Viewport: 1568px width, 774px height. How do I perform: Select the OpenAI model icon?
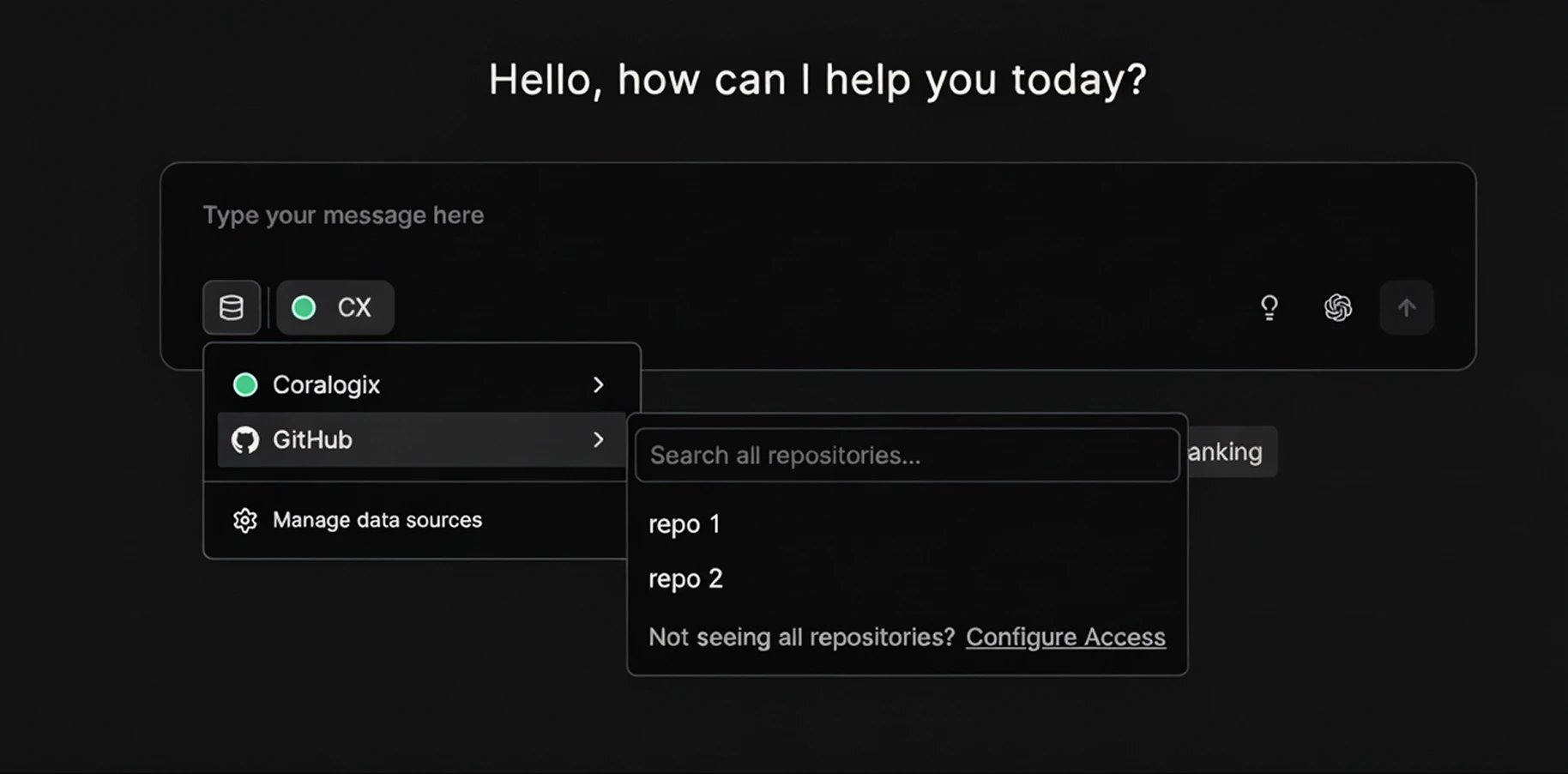(x=1338, y=307)
